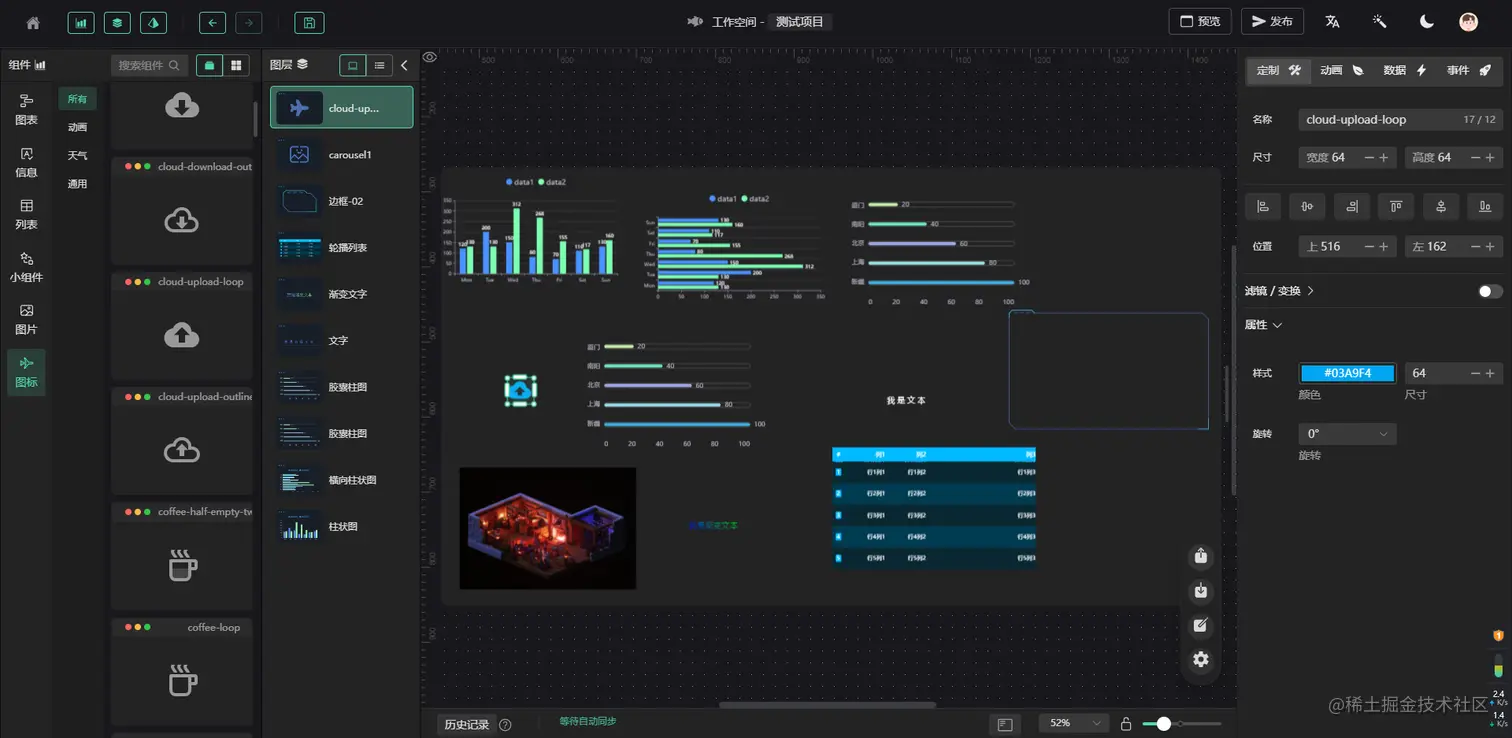Open the 历史记录 history button
Viewport: 1512px width, 738px height.
click(467, 724)
